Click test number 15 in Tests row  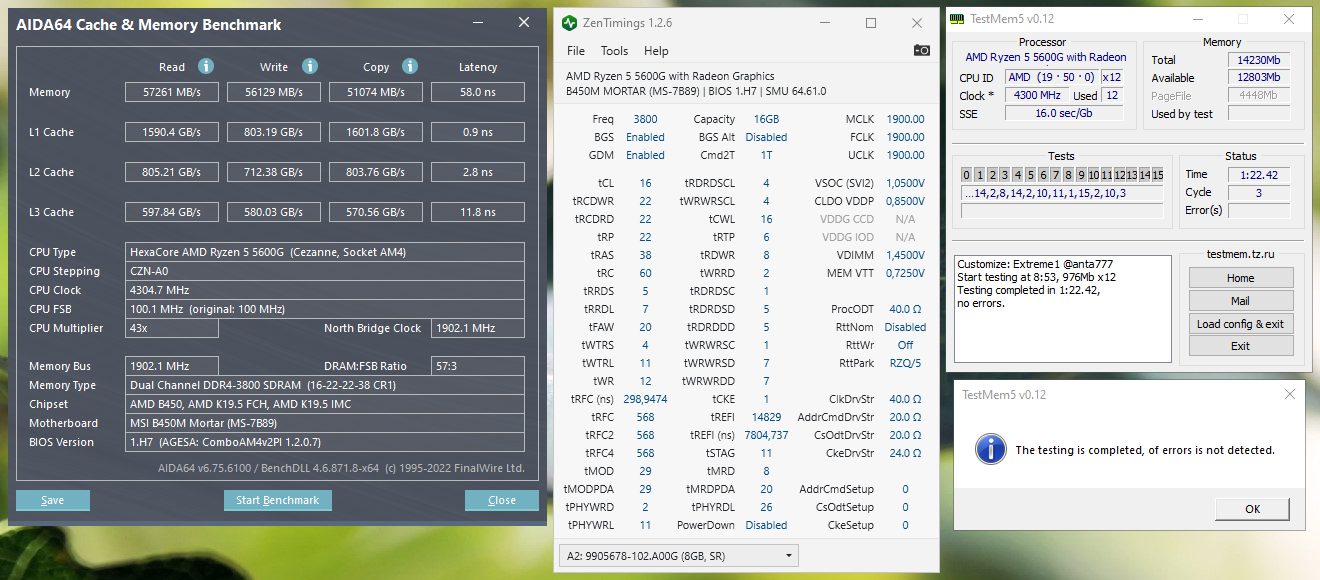1158,175
